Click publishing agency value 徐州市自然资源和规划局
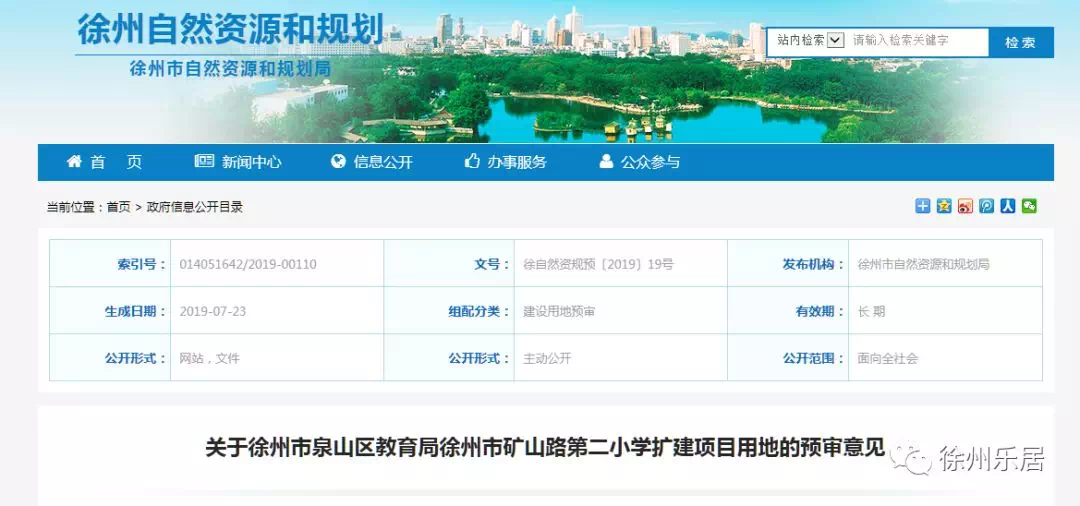This screenshot has width=1080, height=506. (x=923, y=264)
